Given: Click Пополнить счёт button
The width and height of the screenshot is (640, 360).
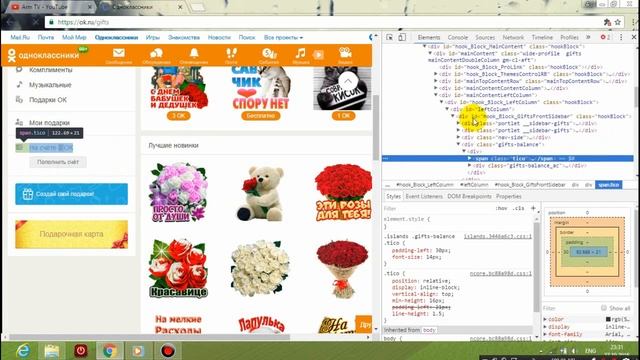Looking at the screenshot, I should 58,162.
